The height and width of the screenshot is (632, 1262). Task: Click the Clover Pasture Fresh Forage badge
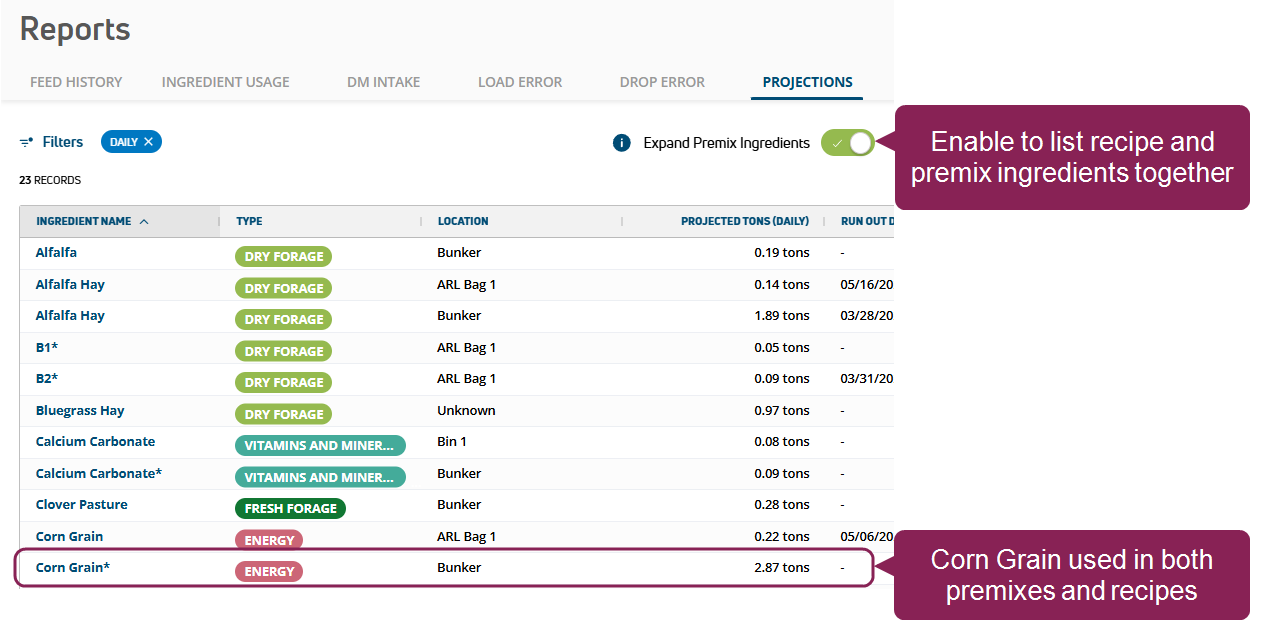coord(290,508)
